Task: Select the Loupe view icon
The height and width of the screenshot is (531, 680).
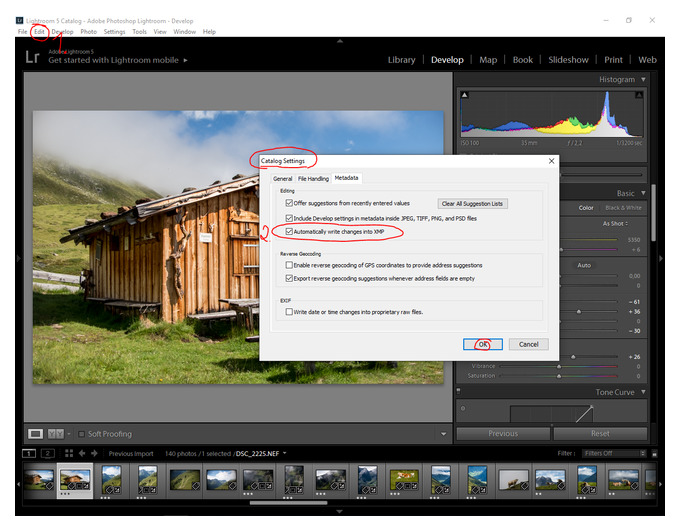Action: coord(36,434)
